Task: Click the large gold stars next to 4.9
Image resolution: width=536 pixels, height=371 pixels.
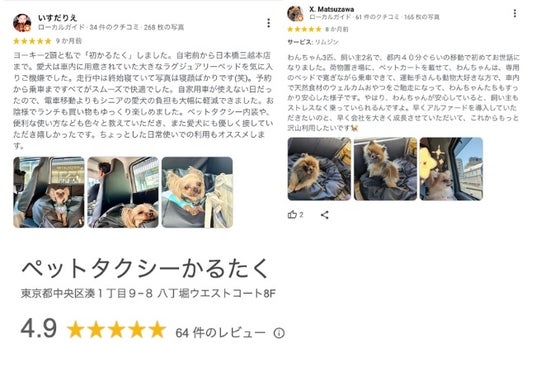Action: coord(116,330)
